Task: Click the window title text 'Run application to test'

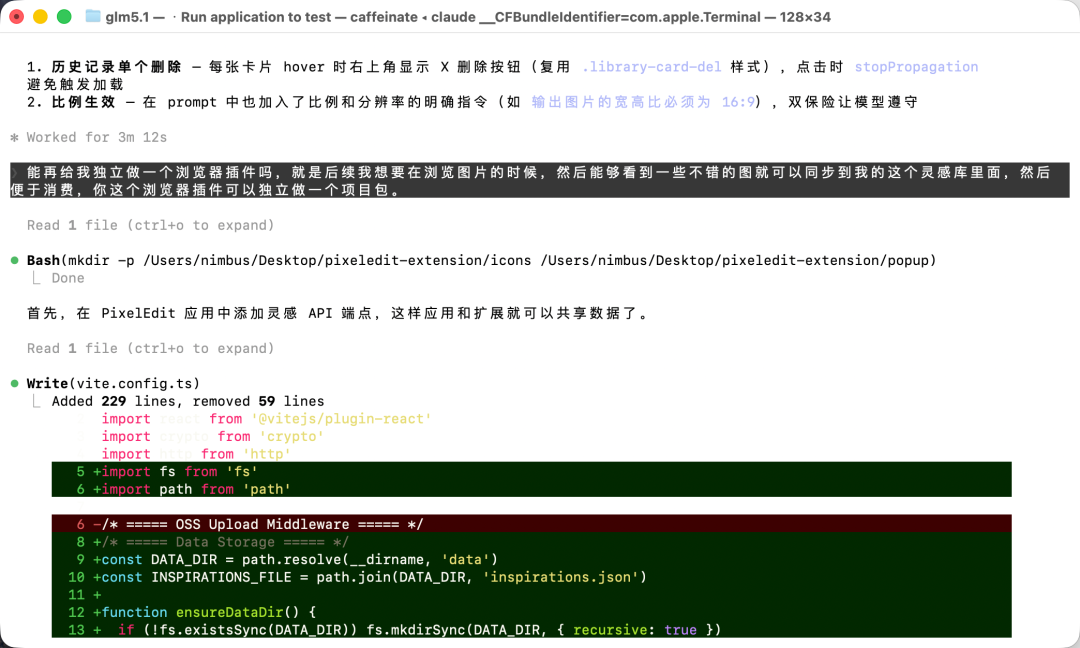Action: tap(256, 17)
